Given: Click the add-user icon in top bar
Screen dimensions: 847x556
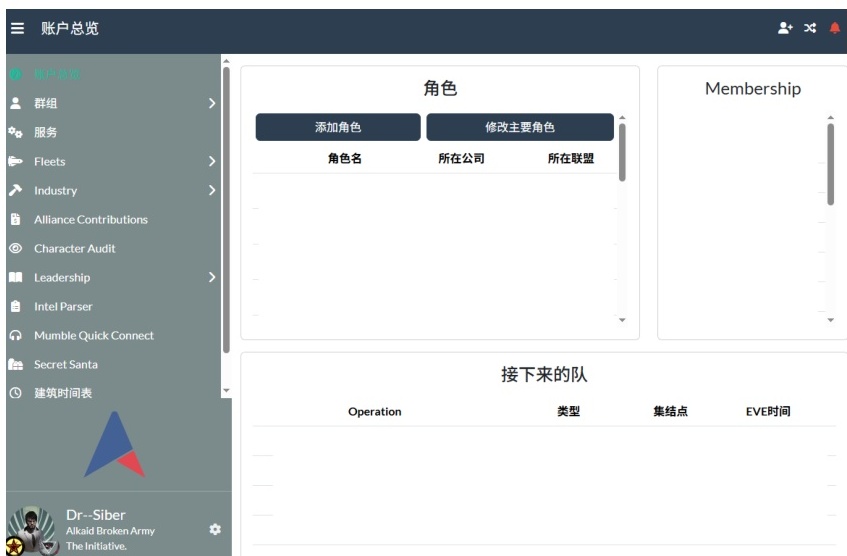Looking at the screenshot, I should click(785, 29).
